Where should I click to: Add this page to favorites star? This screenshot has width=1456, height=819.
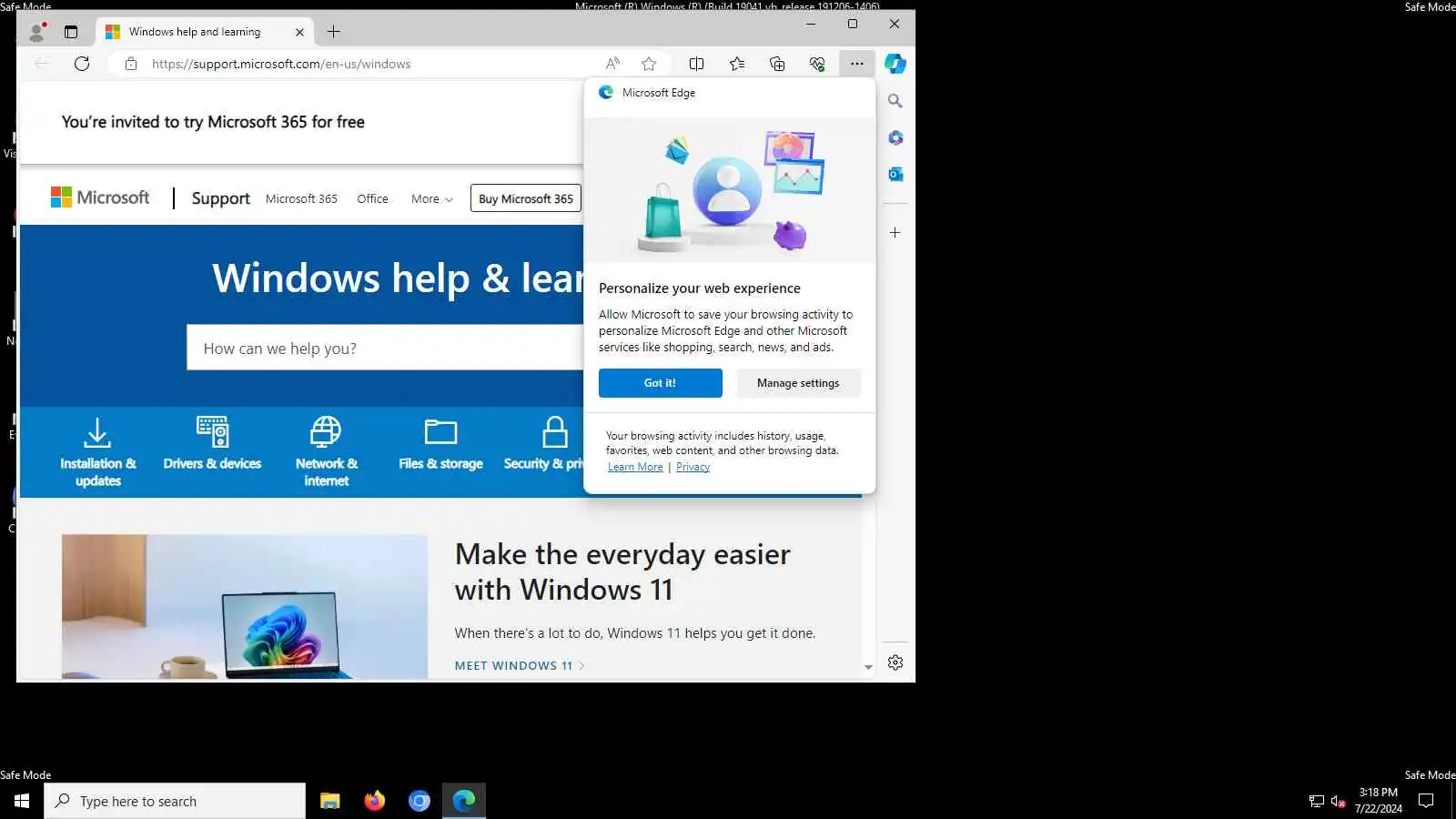tap(649, 64)
